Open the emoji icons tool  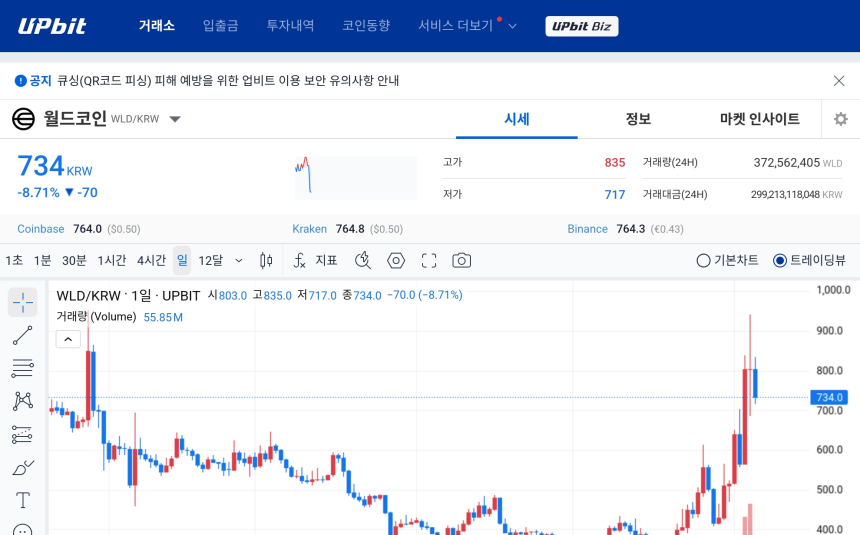coord(22,530)
